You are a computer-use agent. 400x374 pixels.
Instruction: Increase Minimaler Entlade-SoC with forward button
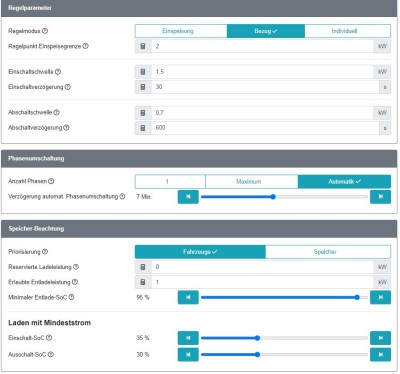pyautogui.click(x=380, y=297)
